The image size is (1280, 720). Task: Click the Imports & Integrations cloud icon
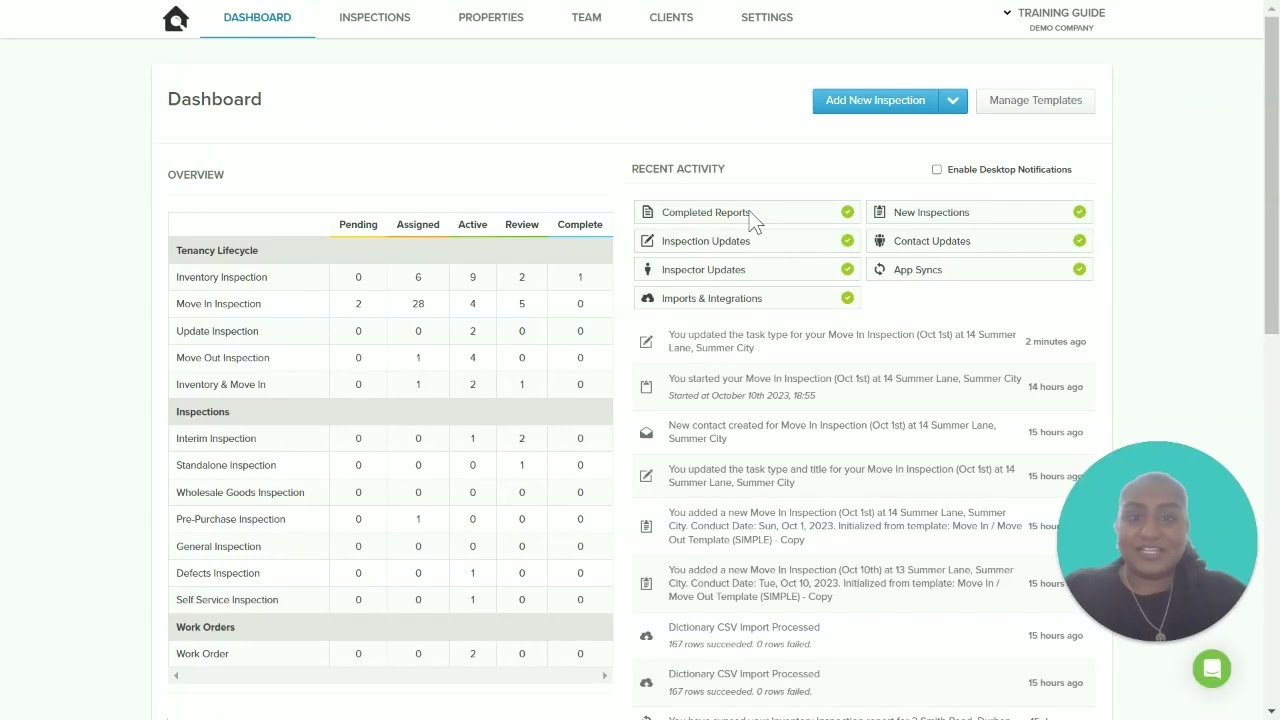pos(647,298)
